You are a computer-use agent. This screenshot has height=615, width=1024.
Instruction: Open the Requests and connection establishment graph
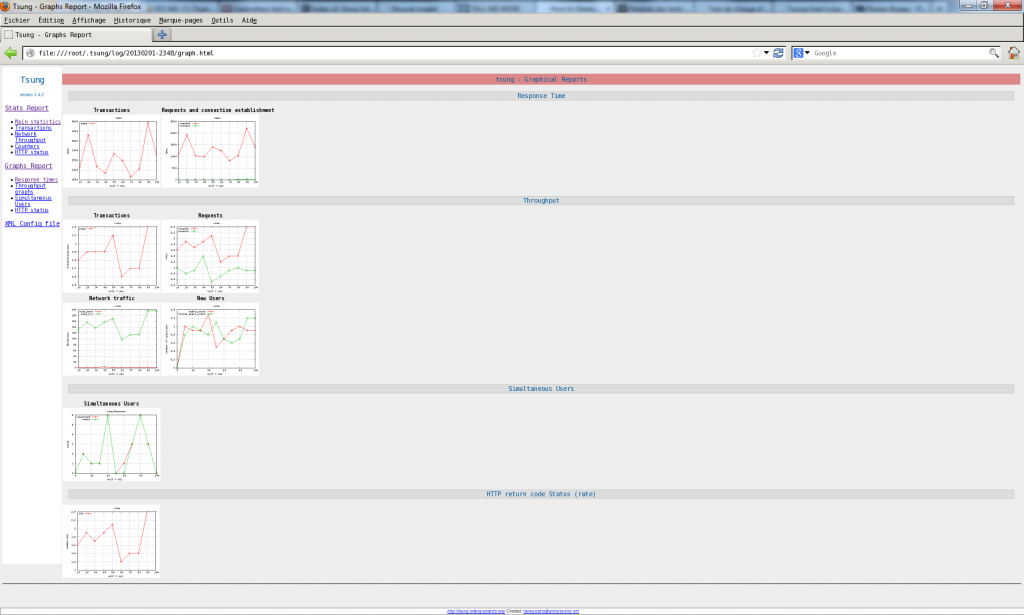click(210, 151)
